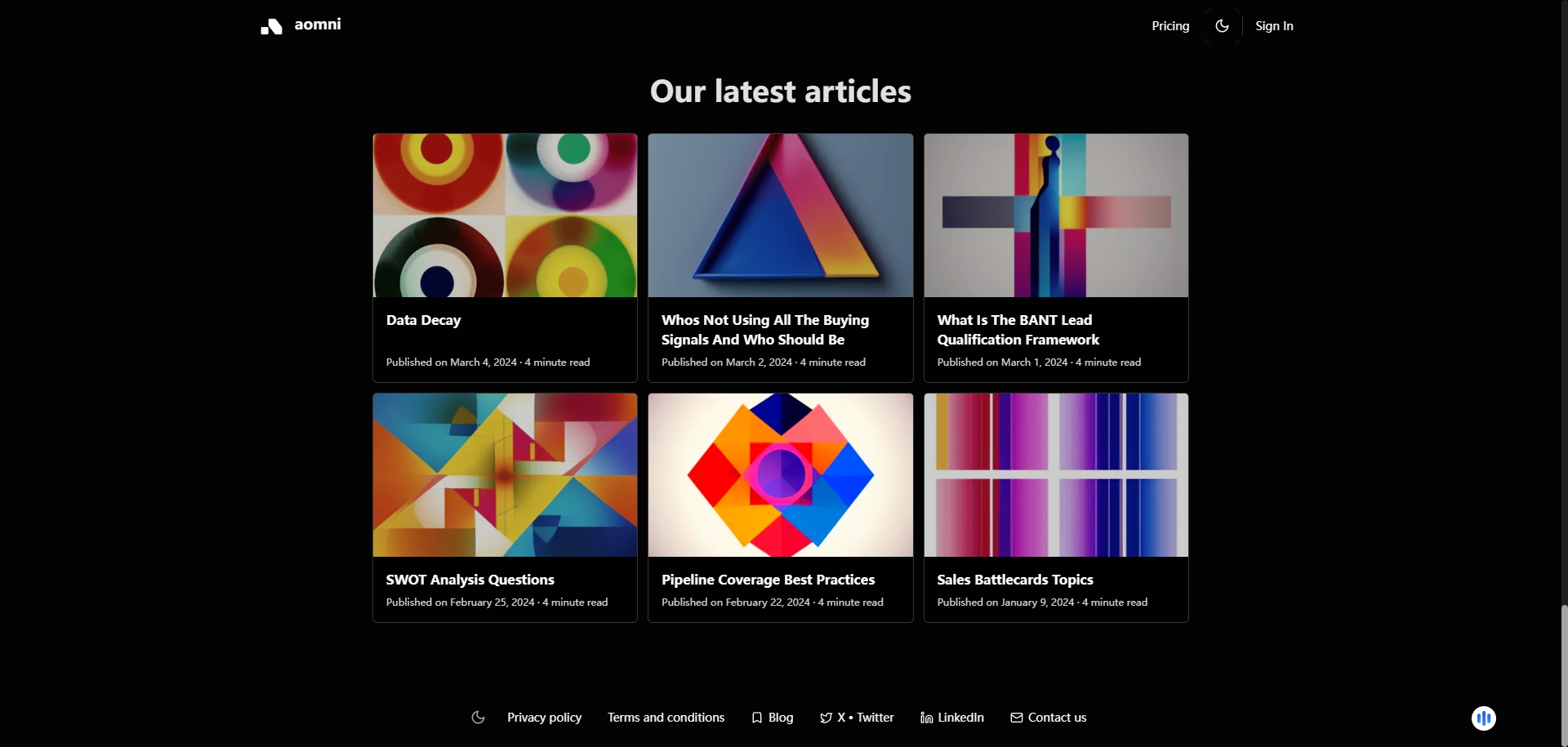Open Privacy policy footer link
Viewport: 1568px width, 747px height.
[x=544, y=718]
